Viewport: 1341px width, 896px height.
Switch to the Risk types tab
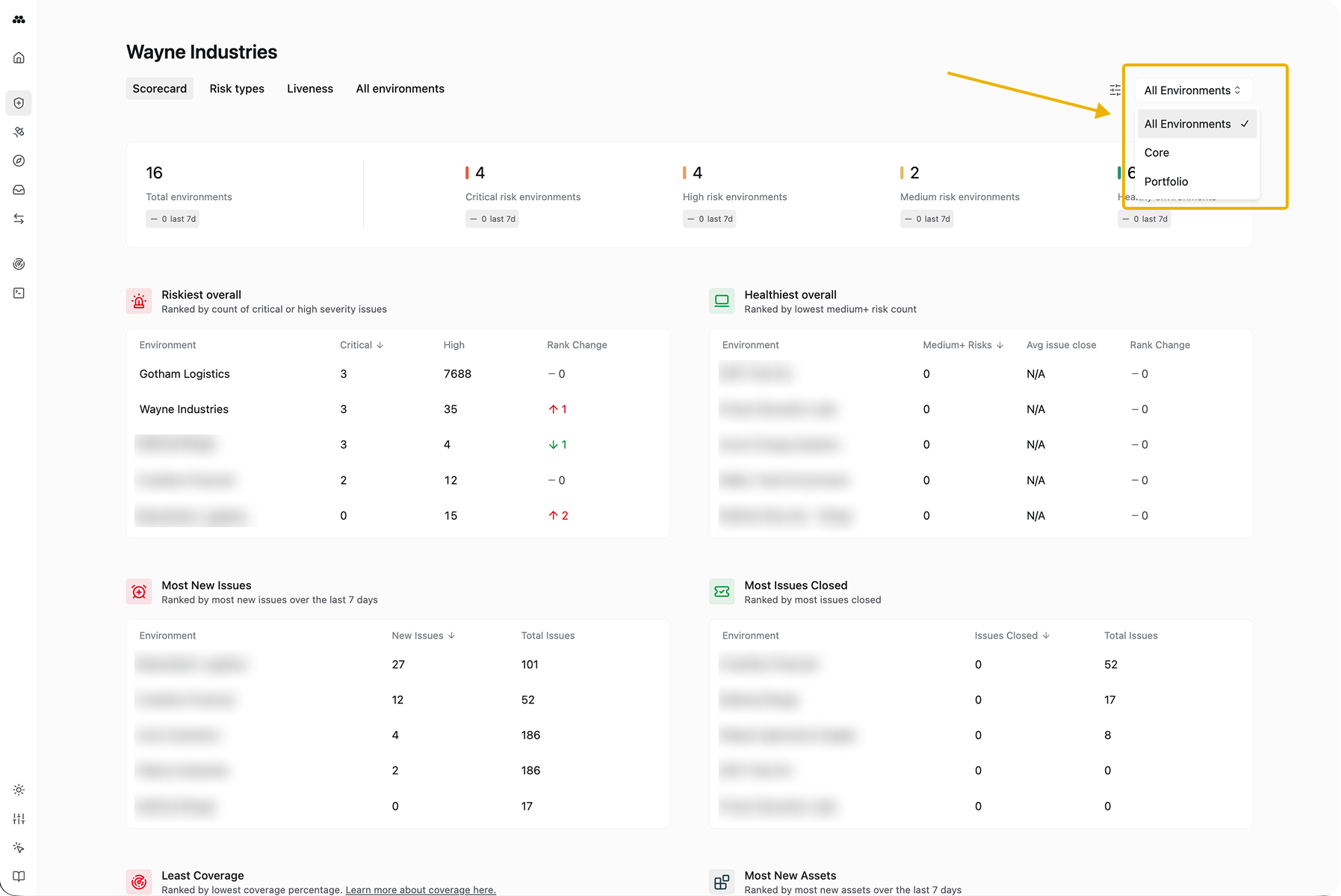pos(237,89)
